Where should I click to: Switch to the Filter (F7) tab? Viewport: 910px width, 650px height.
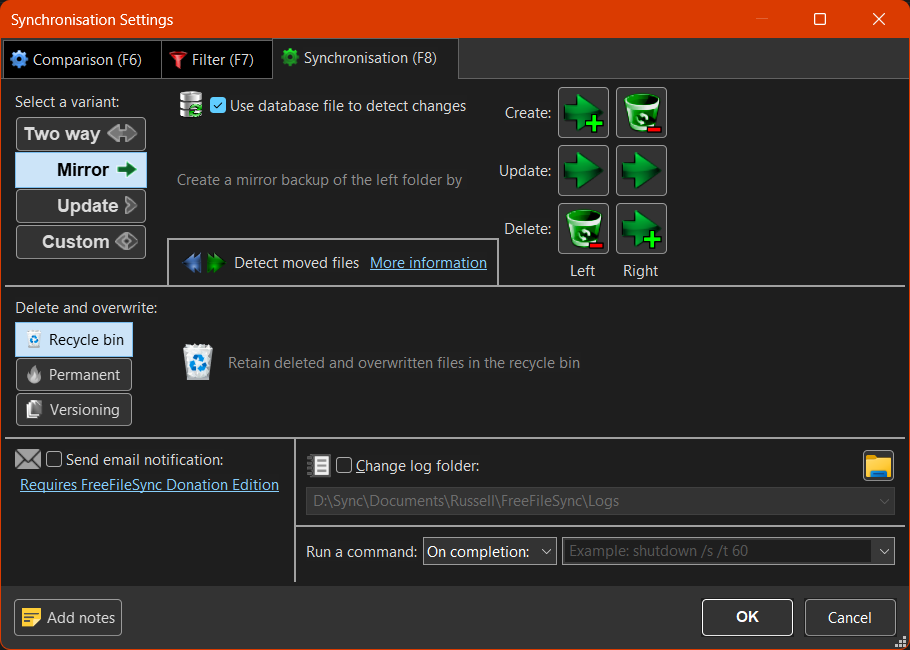tap(216, 59)
